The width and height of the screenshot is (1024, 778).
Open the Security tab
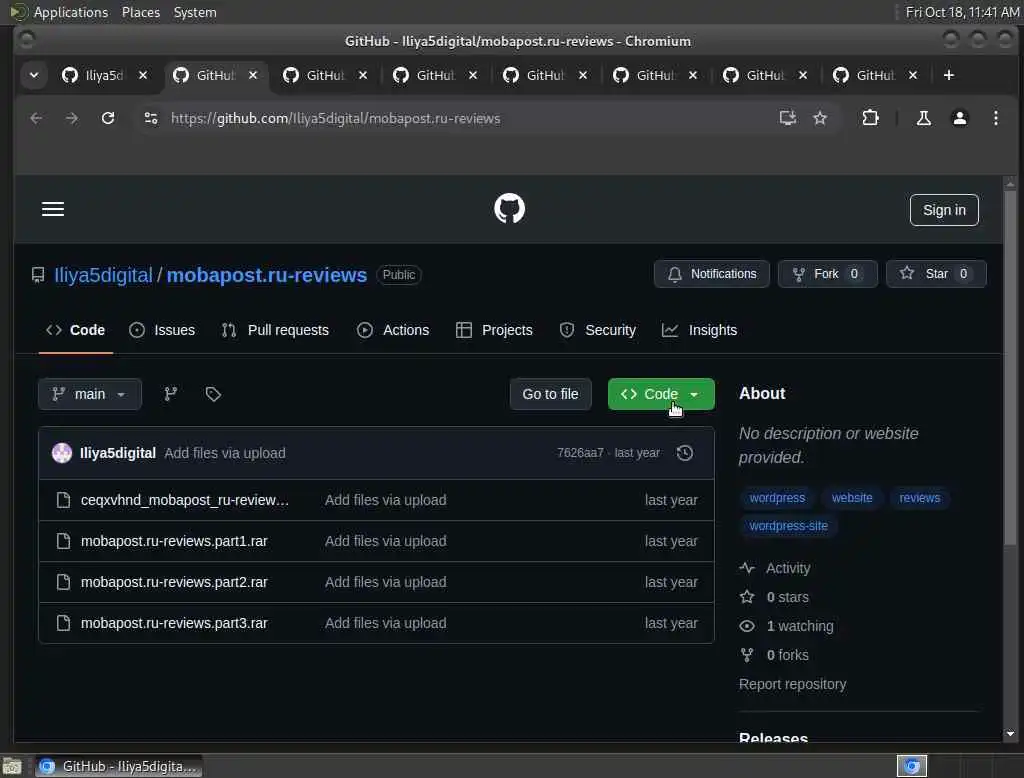pos(598,330)
